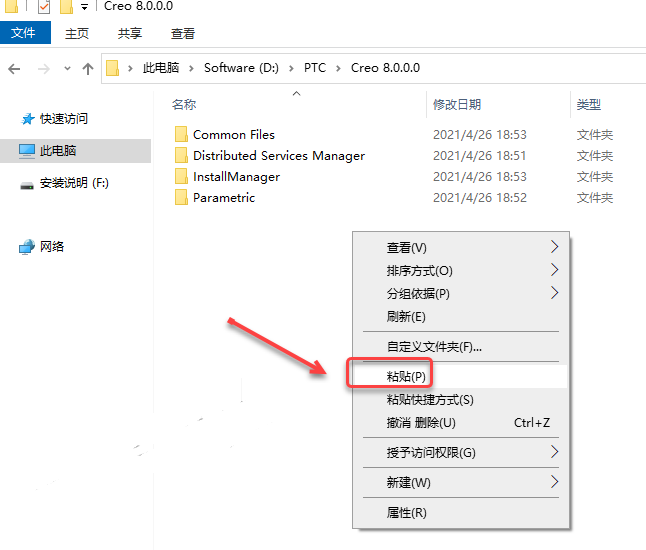The image size is (646, 550).
Task: Select the InstallManager folder name
Action: coord(236,177)
